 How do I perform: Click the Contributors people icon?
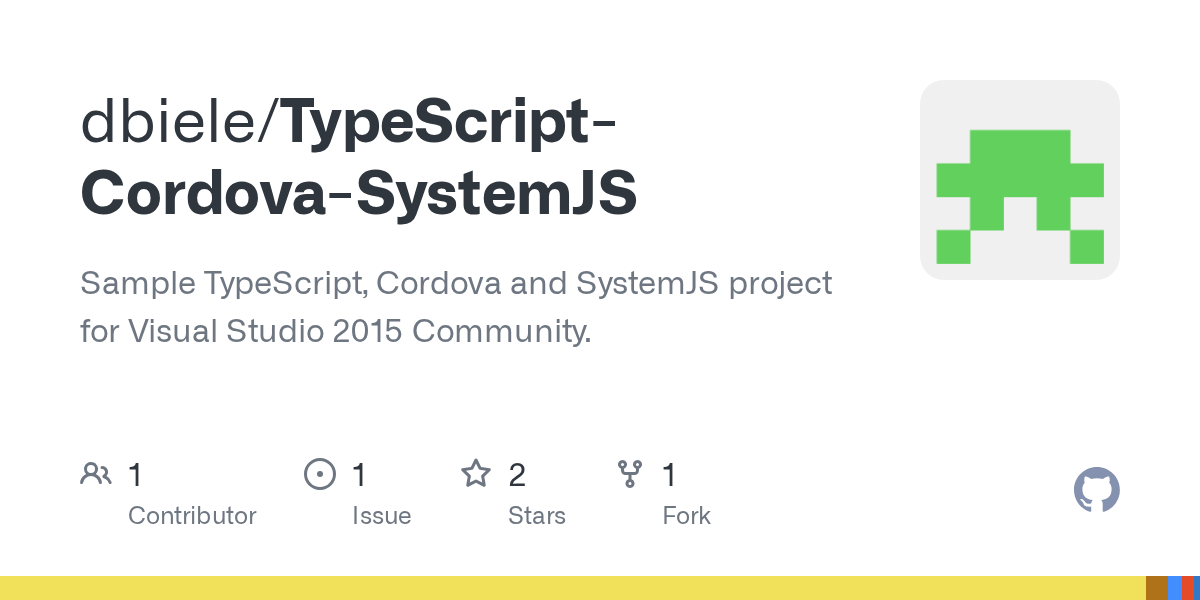pos(95,473)
